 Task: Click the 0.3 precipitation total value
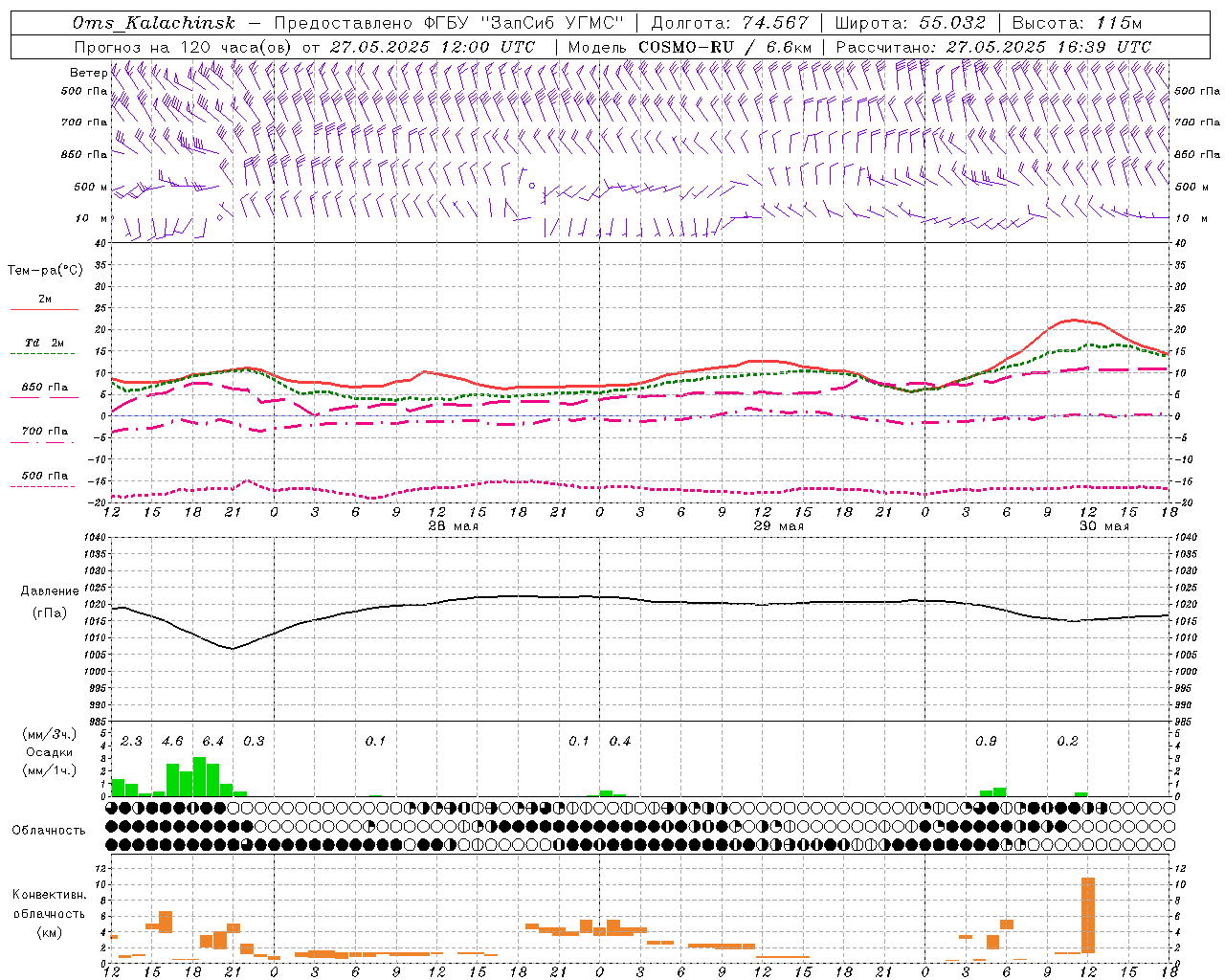(x=254, y=742)
